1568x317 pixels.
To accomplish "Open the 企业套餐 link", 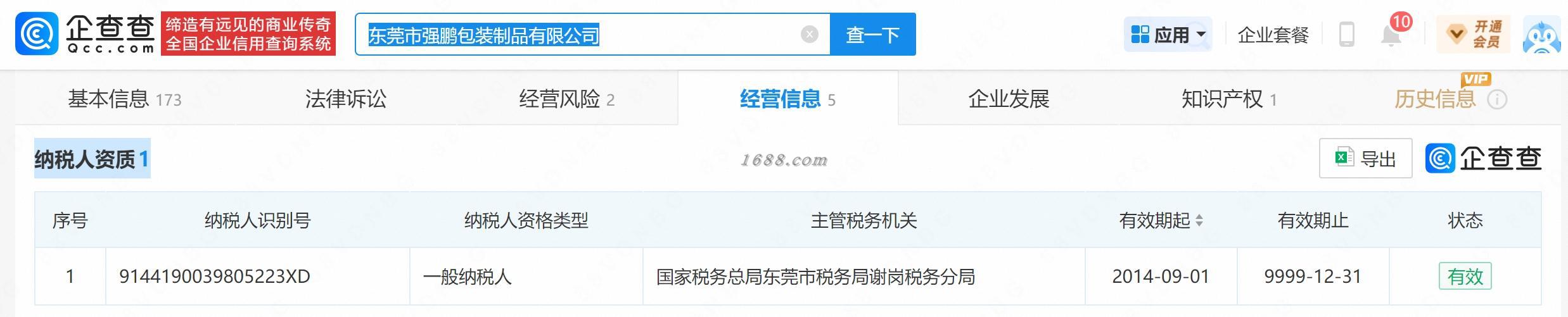I will (x=1273, y=35).
